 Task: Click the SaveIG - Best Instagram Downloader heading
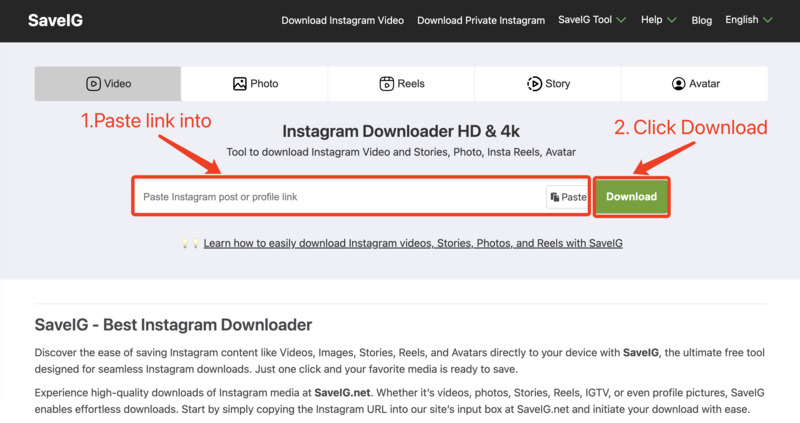pos(173,325)
